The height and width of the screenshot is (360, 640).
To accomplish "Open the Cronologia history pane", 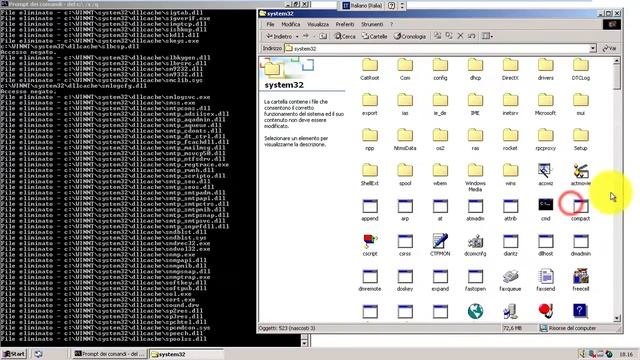I will pos(409,36).
